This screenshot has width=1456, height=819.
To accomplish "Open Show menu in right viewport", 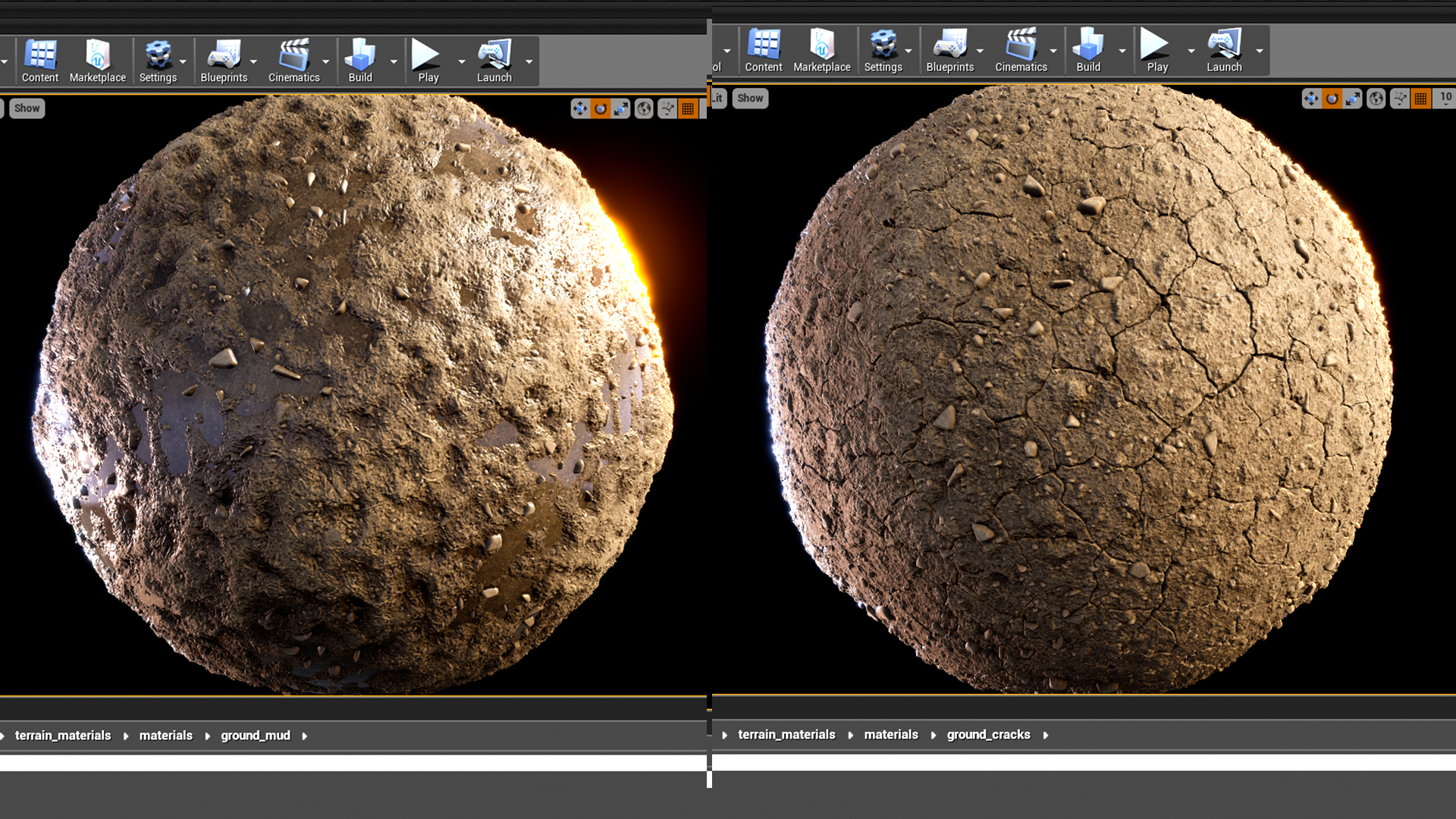I will 750,98.
